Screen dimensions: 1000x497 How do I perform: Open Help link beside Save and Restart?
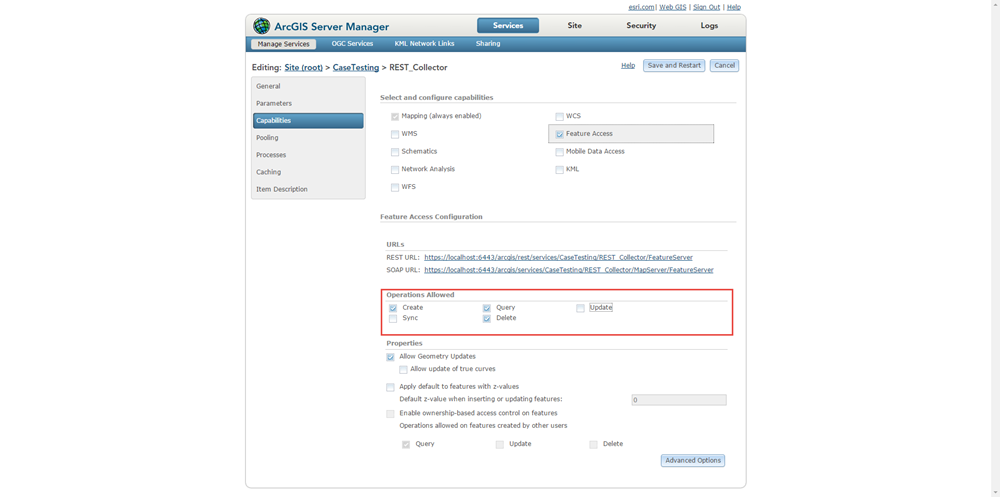point(628,65)
